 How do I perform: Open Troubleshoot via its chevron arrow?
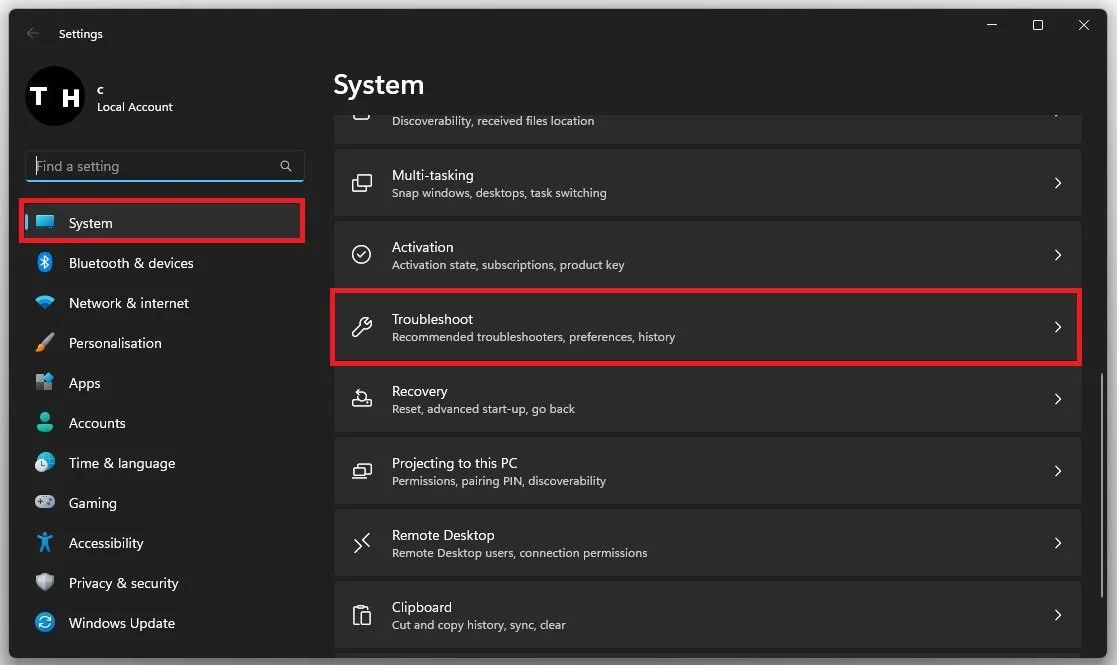tap(1058, 327)
